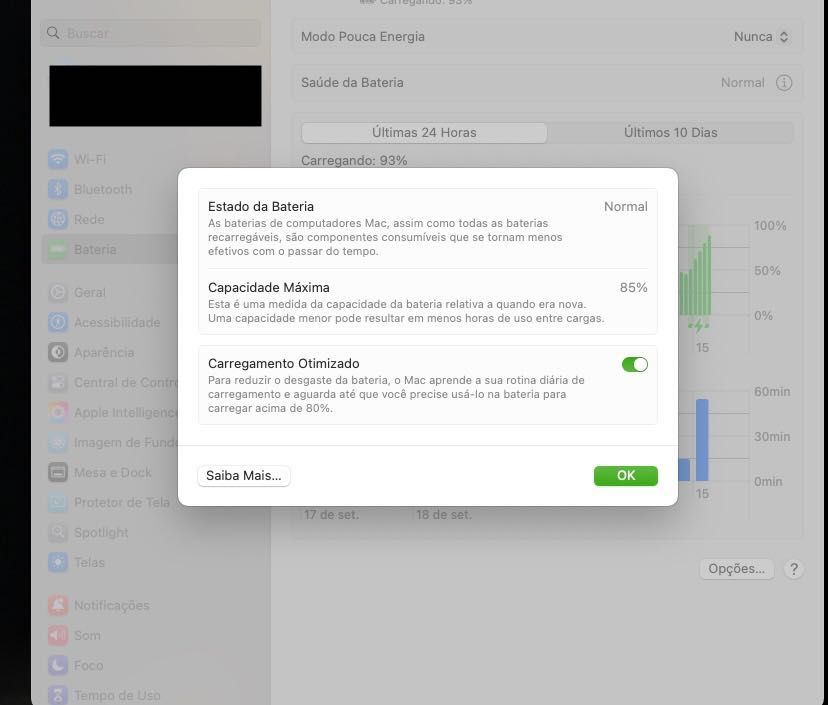Switch to Últimas 24 Horas tab

click(x=424, y=133)
